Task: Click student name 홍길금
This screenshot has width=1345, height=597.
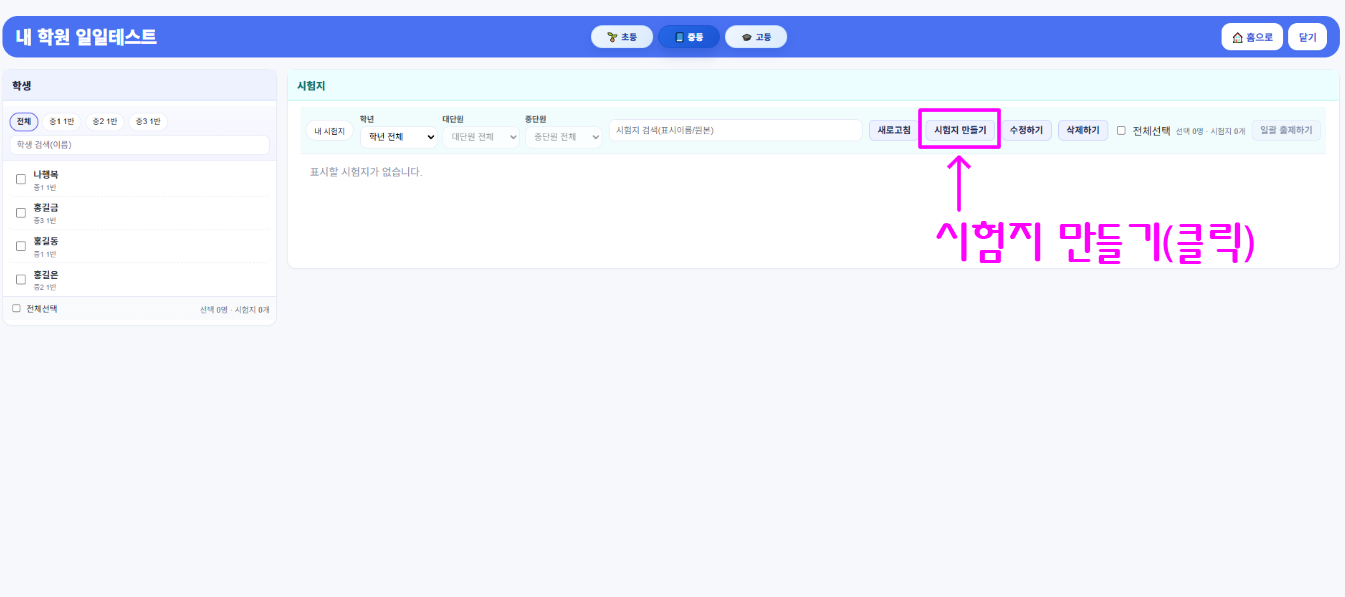Action: 46,208
